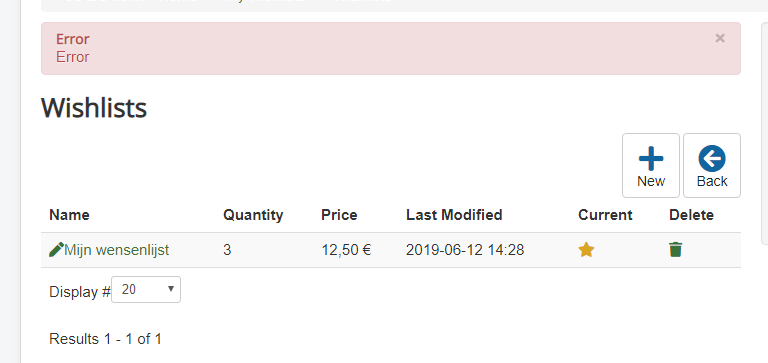The image size is (768, 363).
Task: Select the 12,50 € price cell
Action: (346, 250)
